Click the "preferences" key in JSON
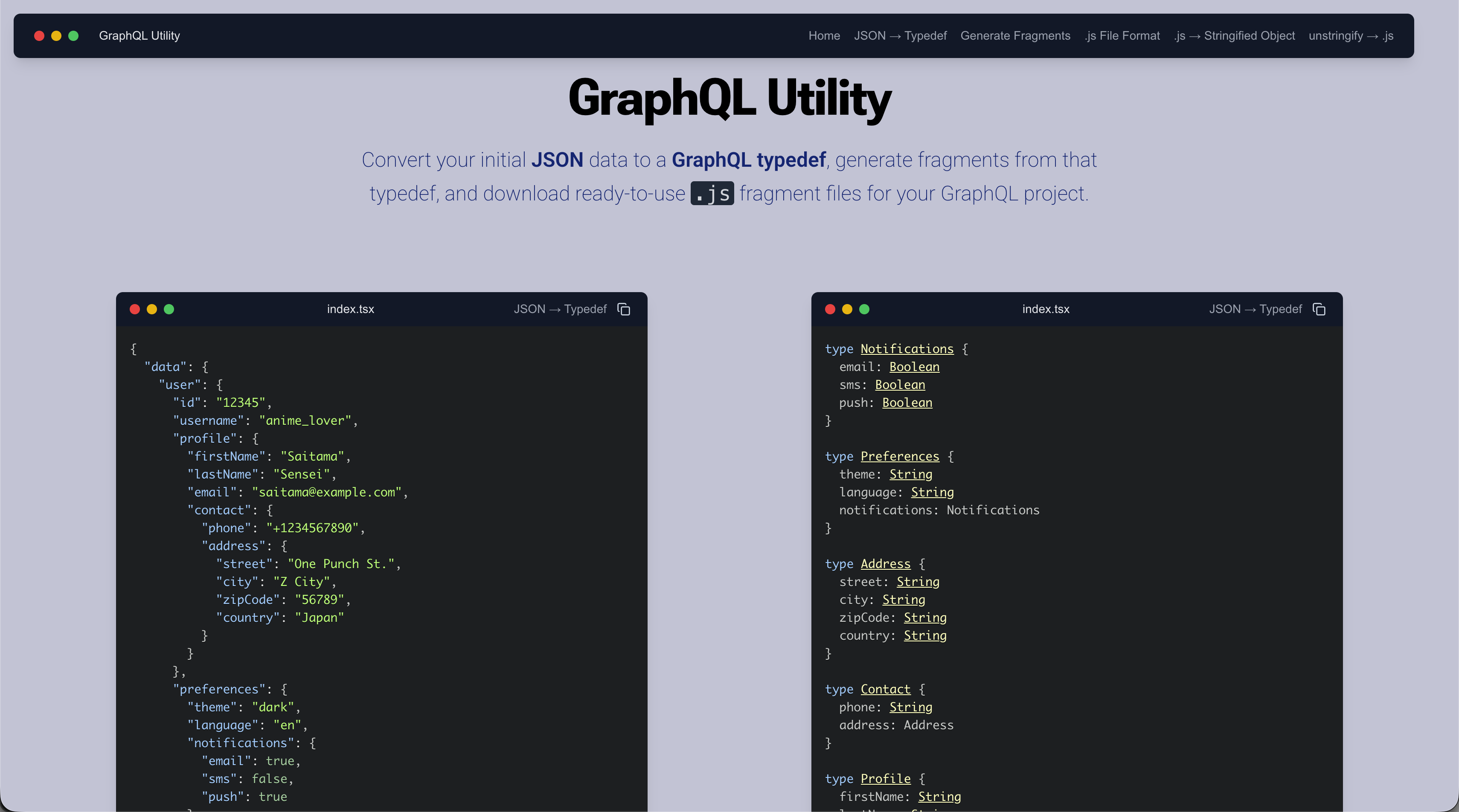The width and height of the screenshot is (1459, 812). tap(219, 689)
